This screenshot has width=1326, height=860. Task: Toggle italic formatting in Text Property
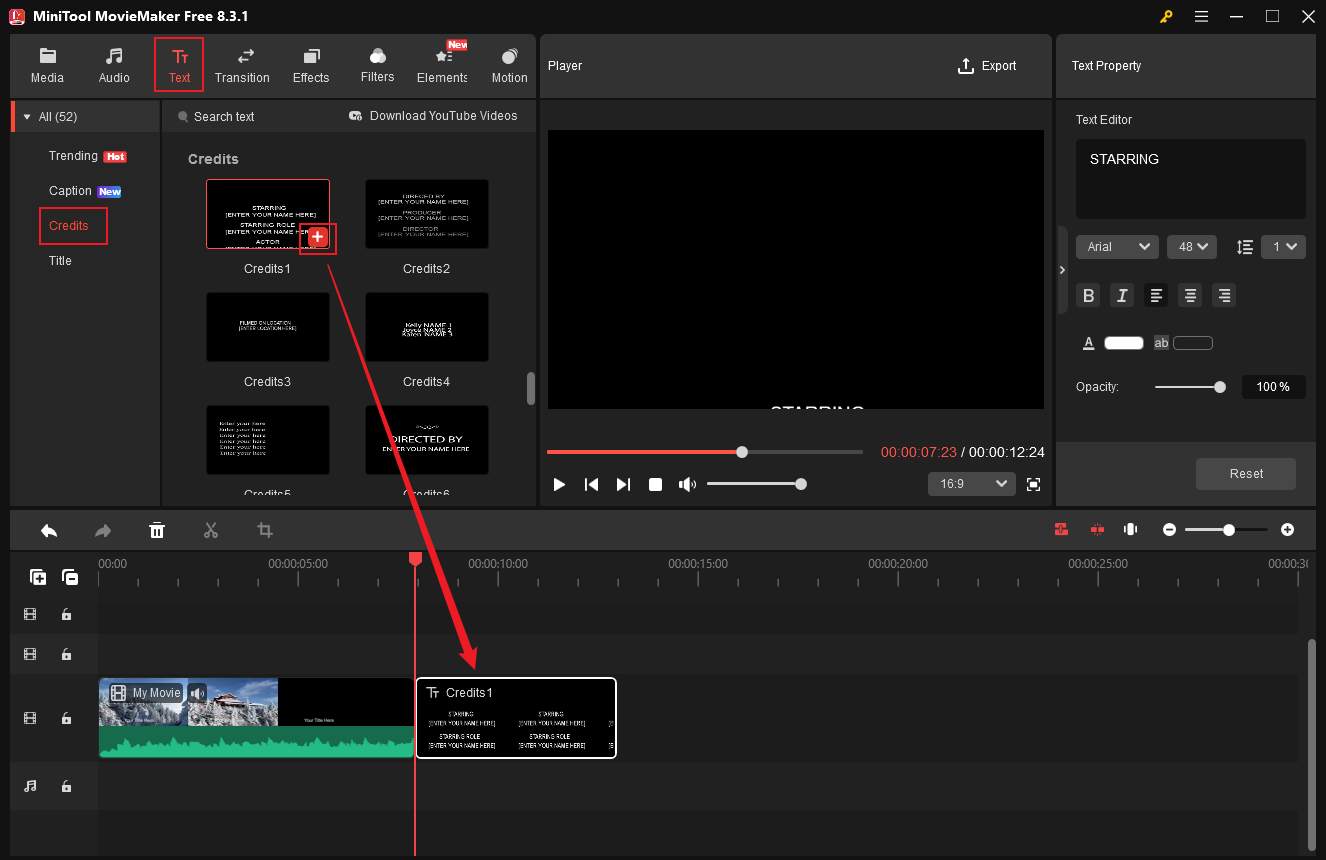click(1121, 295)
